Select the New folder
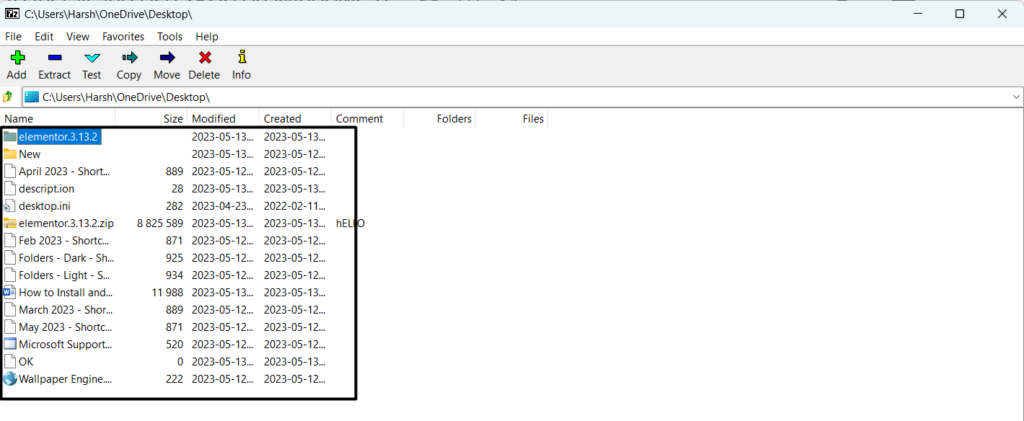The height and width of the screenshot is (421, 1024). pos(29,154)
